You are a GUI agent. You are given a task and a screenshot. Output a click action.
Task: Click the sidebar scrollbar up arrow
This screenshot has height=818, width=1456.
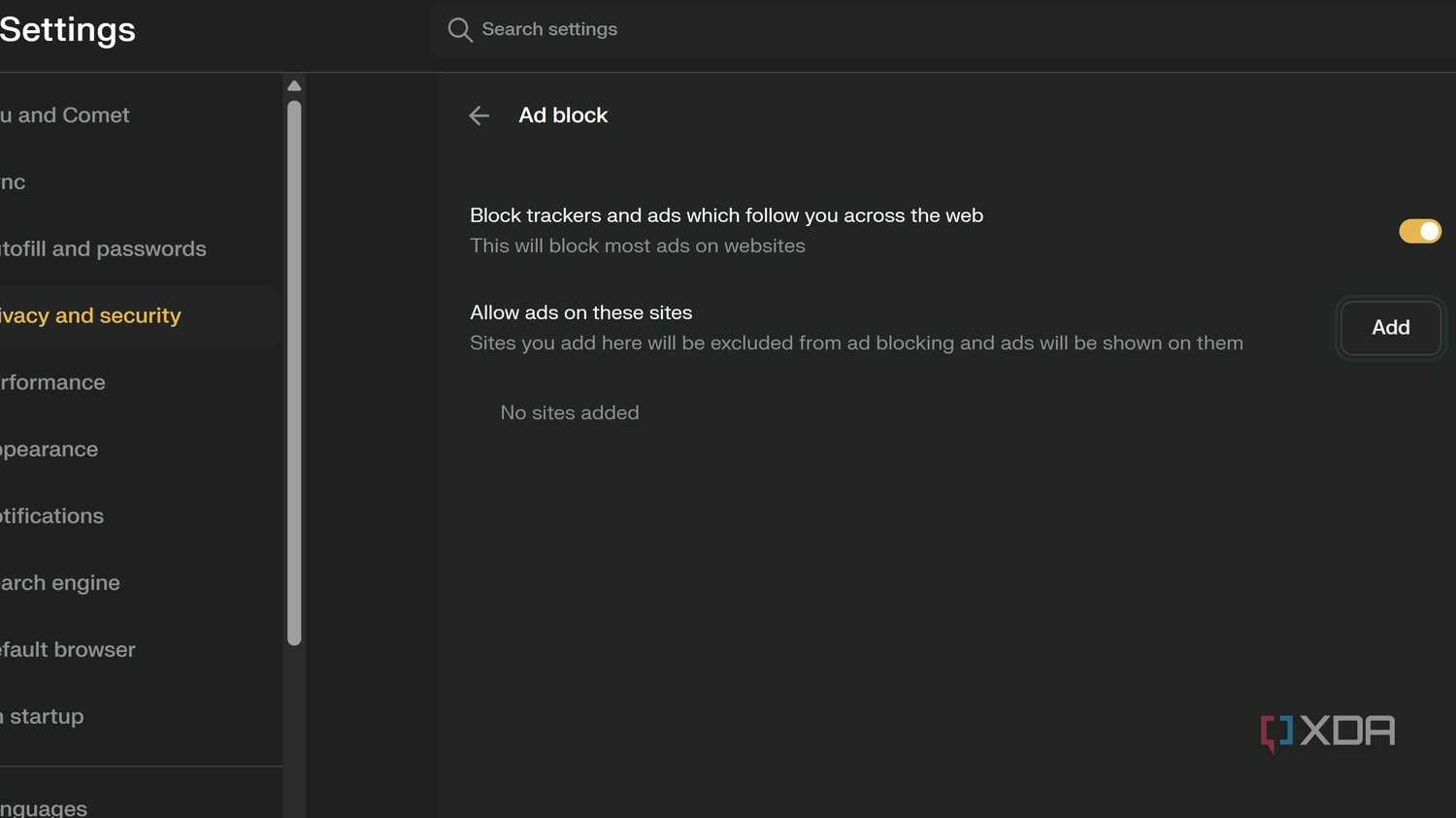294,86
